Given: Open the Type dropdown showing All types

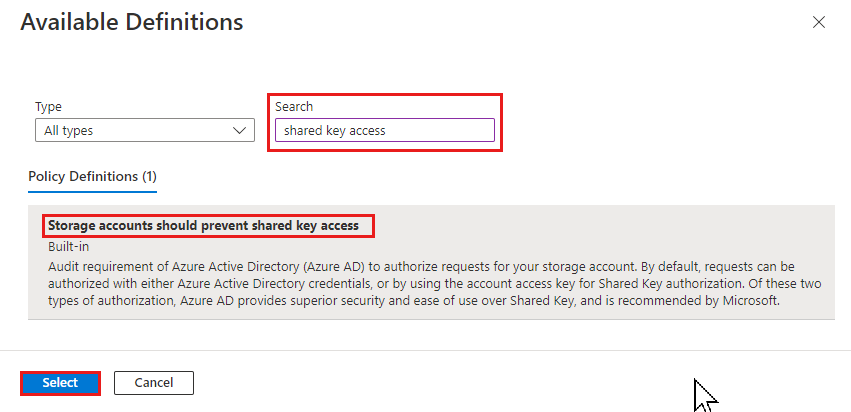Looking at the screenshot, I should click(145, 131).
